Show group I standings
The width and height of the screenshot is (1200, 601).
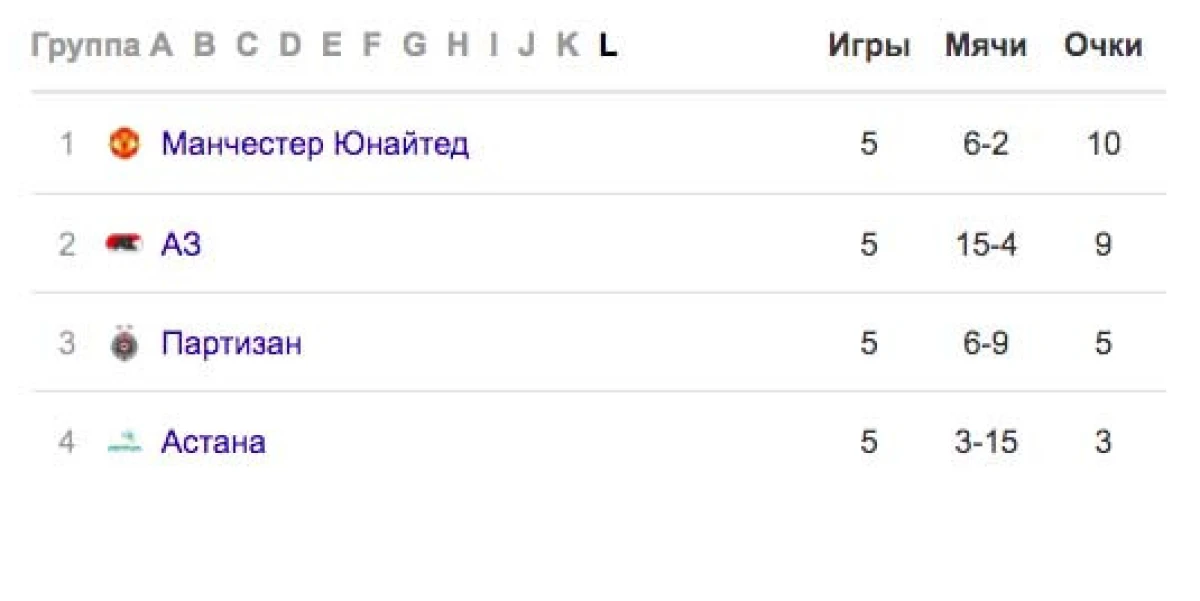pyautogui.click(x=493, y=45)
